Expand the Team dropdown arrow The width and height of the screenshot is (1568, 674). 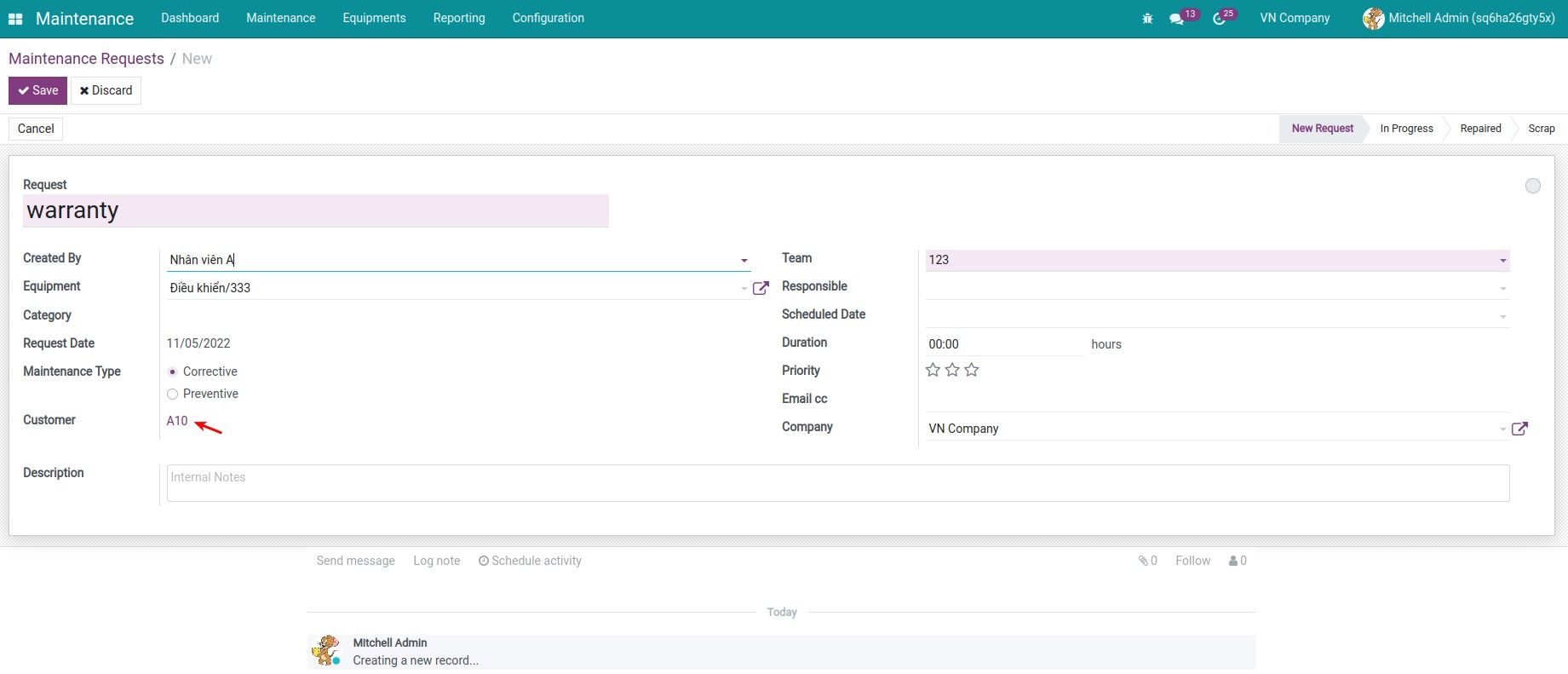tap(1502, 261)
